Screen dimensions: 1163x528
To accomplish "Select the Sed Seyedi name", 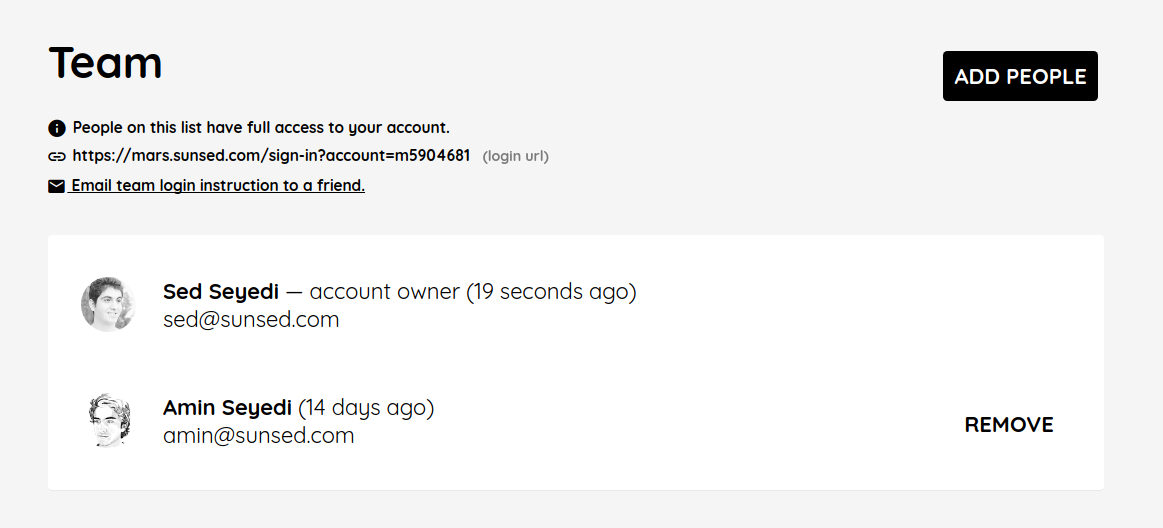I will pos(221,292).
